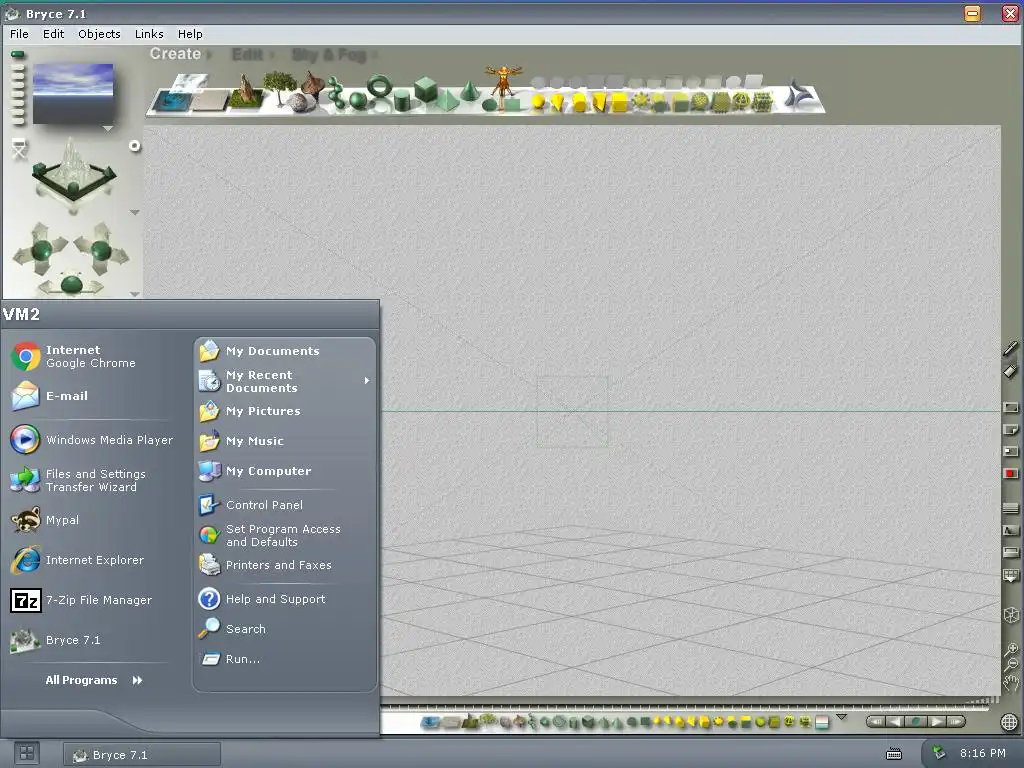
Task: Select the hand pan tool
Action: [1011, 683]
